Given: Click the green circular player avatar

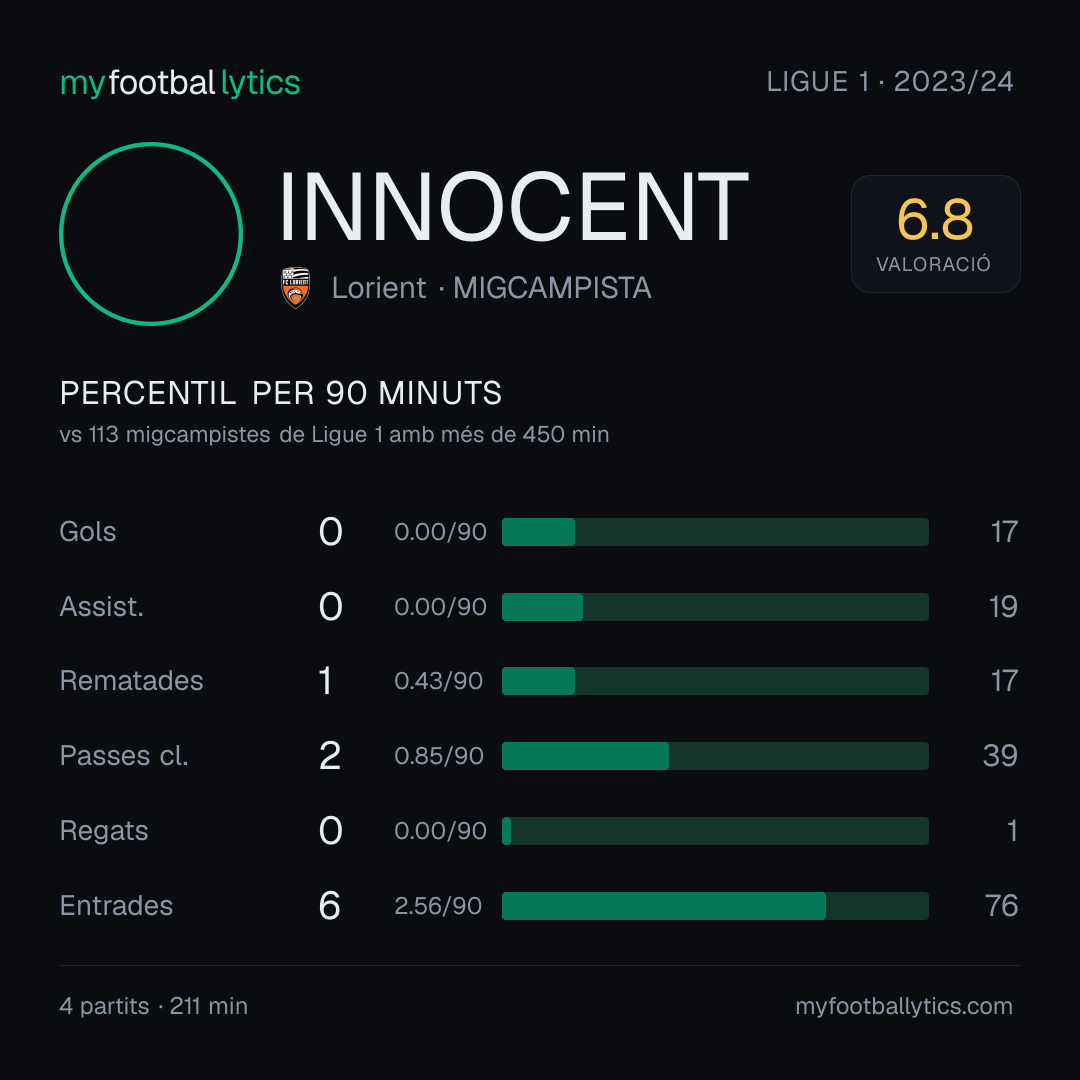Looking at the screenshot, I should pyautogui.click(x=151, y=233).
